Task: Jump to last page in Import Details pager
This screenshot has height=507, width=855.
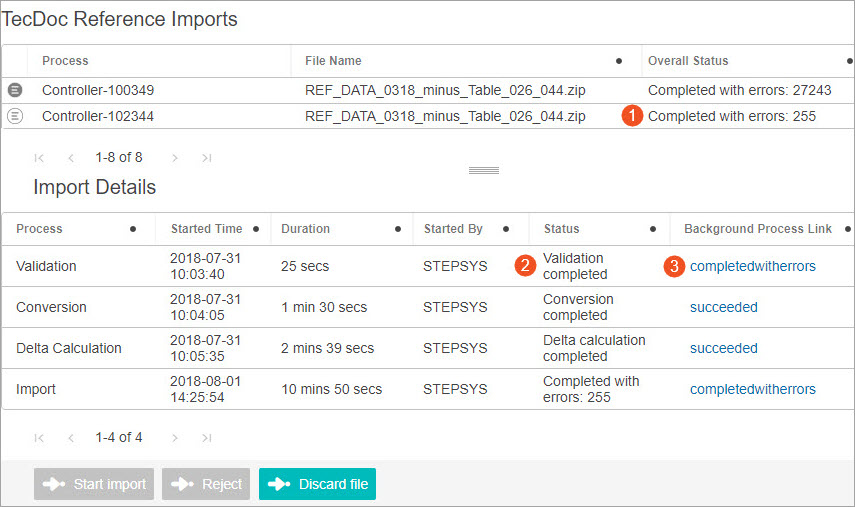Action: pos(207,438)
